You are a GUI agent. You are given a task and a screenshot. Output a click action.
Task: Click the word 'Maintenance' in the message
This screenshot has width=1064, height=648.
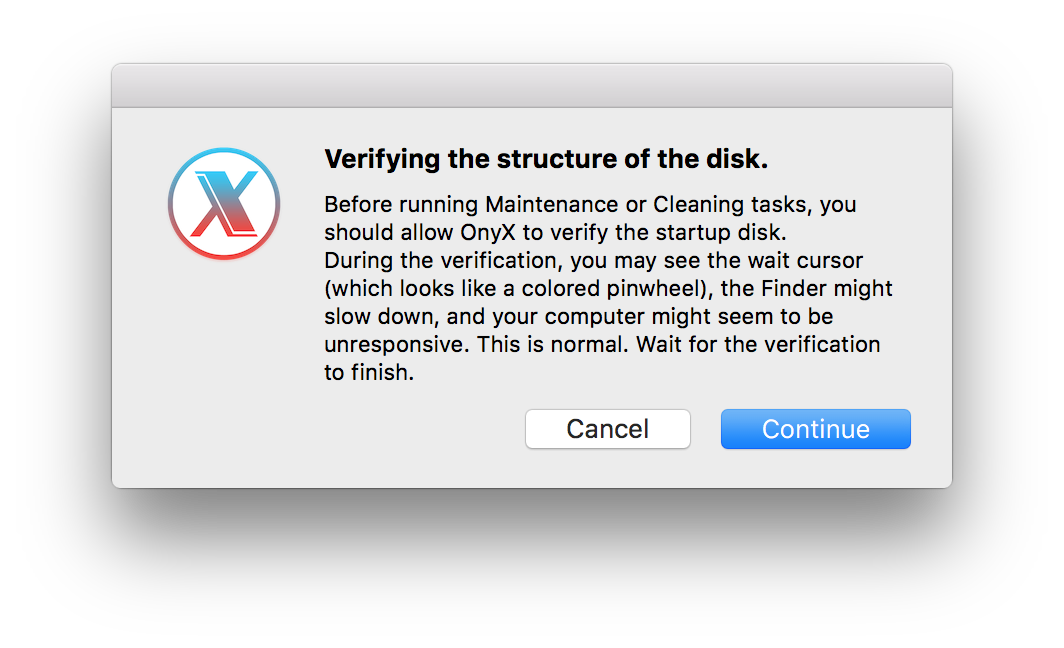552,204
